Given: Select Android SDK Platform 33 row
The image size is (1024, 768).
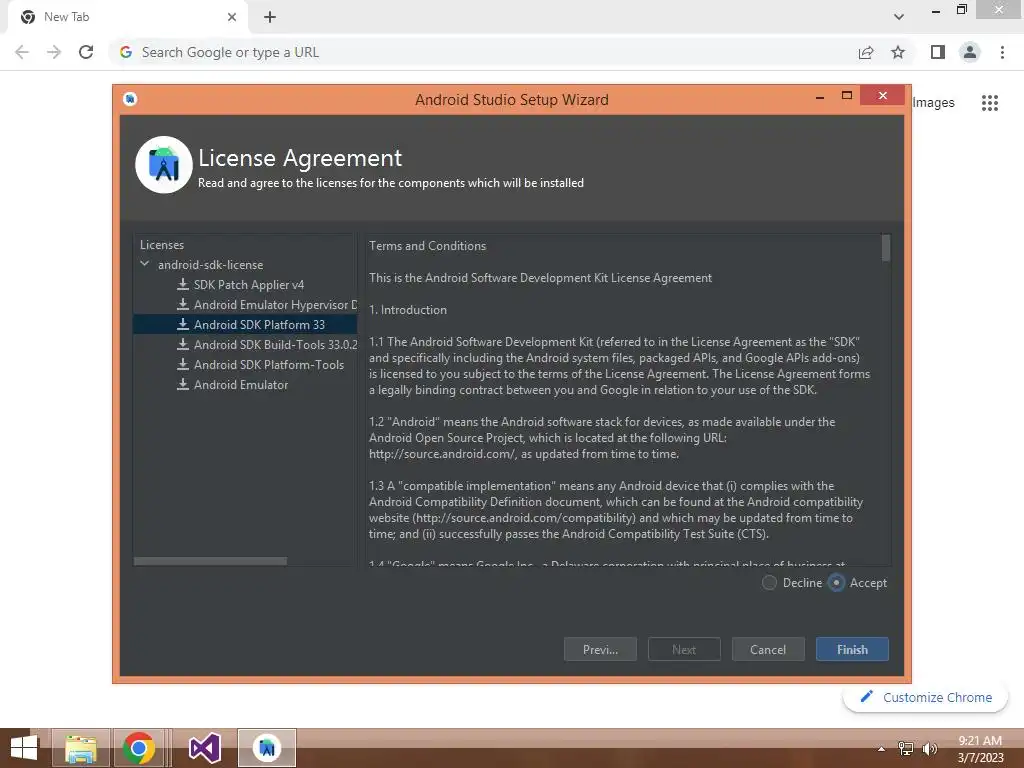Looking at the screenshot, I should click(245, 325).
